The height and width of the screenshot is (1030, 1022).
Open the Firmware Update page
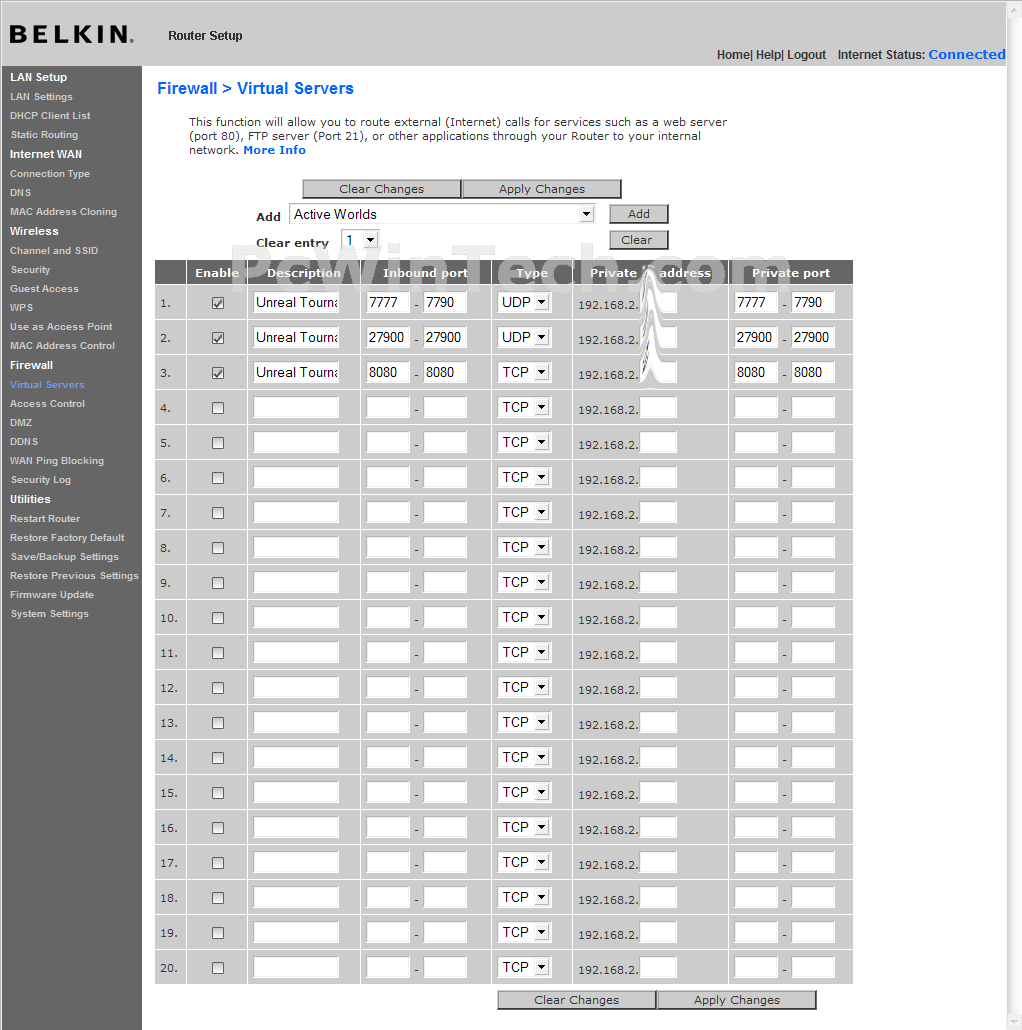click(52, 594)
